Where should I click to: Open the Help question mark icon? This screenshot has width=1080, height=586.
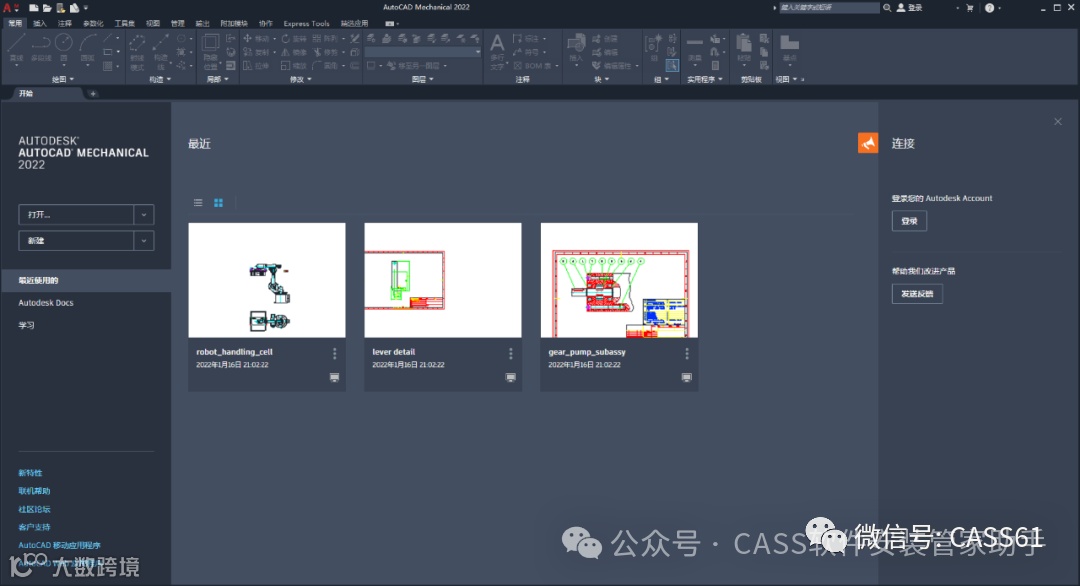pyautogui.click(x=989, y=8)
